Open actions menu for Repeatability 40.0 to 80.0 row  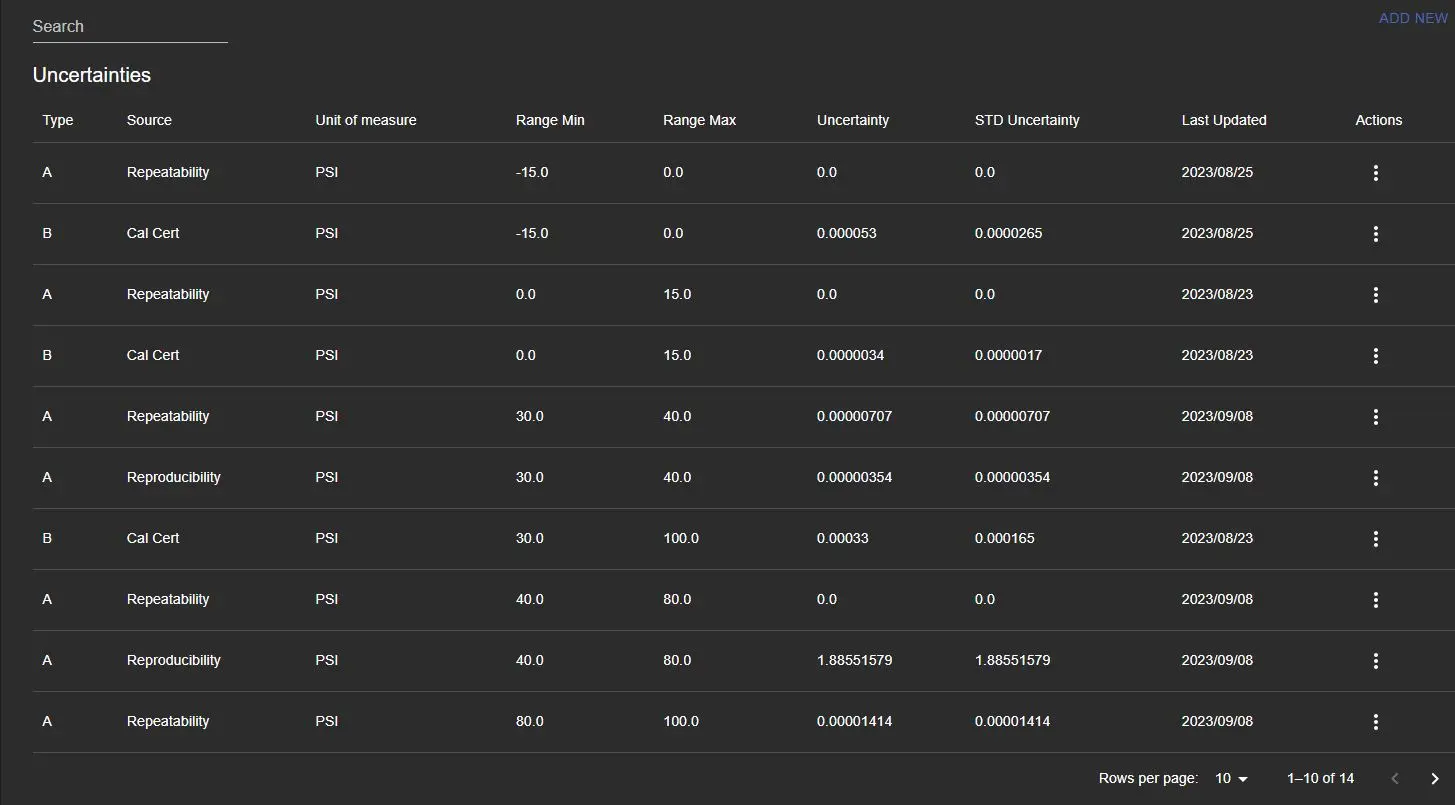point(1376,600)
